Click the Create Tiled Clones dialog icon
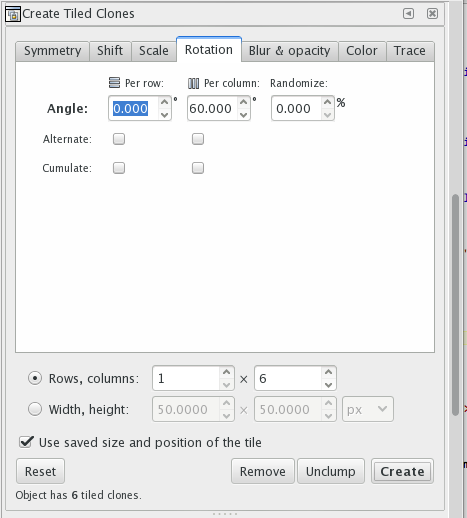 (x=13, y=14)
